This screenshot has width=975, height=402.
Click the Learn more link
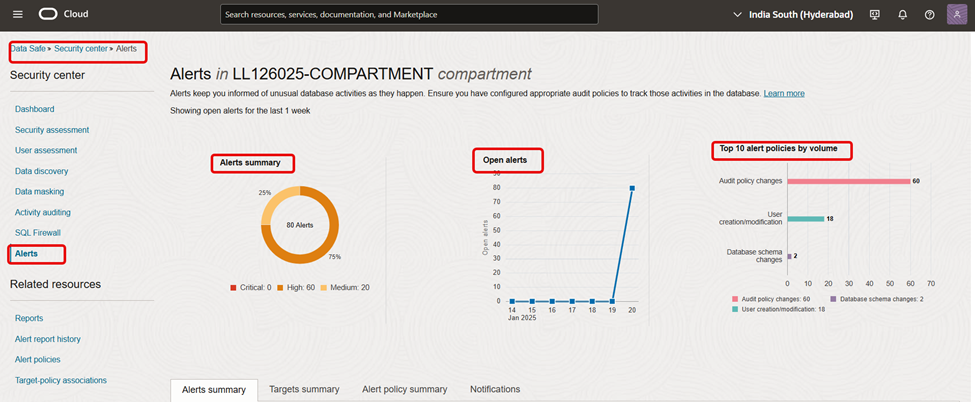point(783,93)
